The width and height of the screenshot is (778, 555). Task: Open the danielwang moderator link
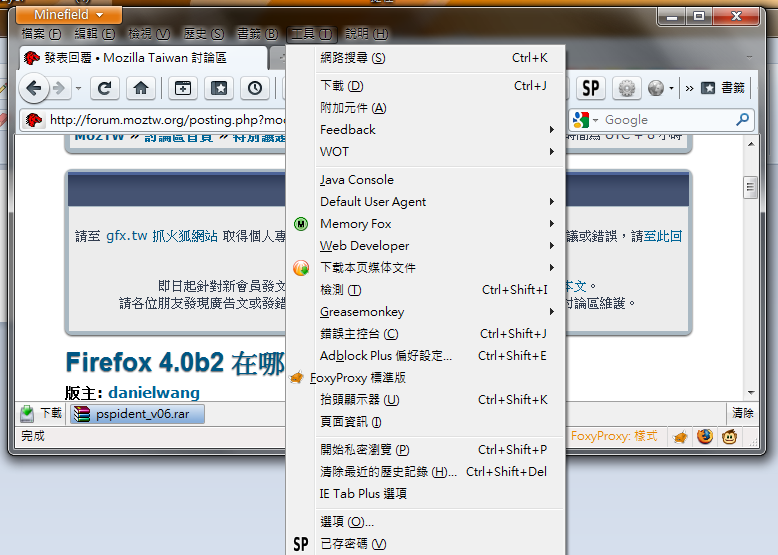(x=154, y=393)
